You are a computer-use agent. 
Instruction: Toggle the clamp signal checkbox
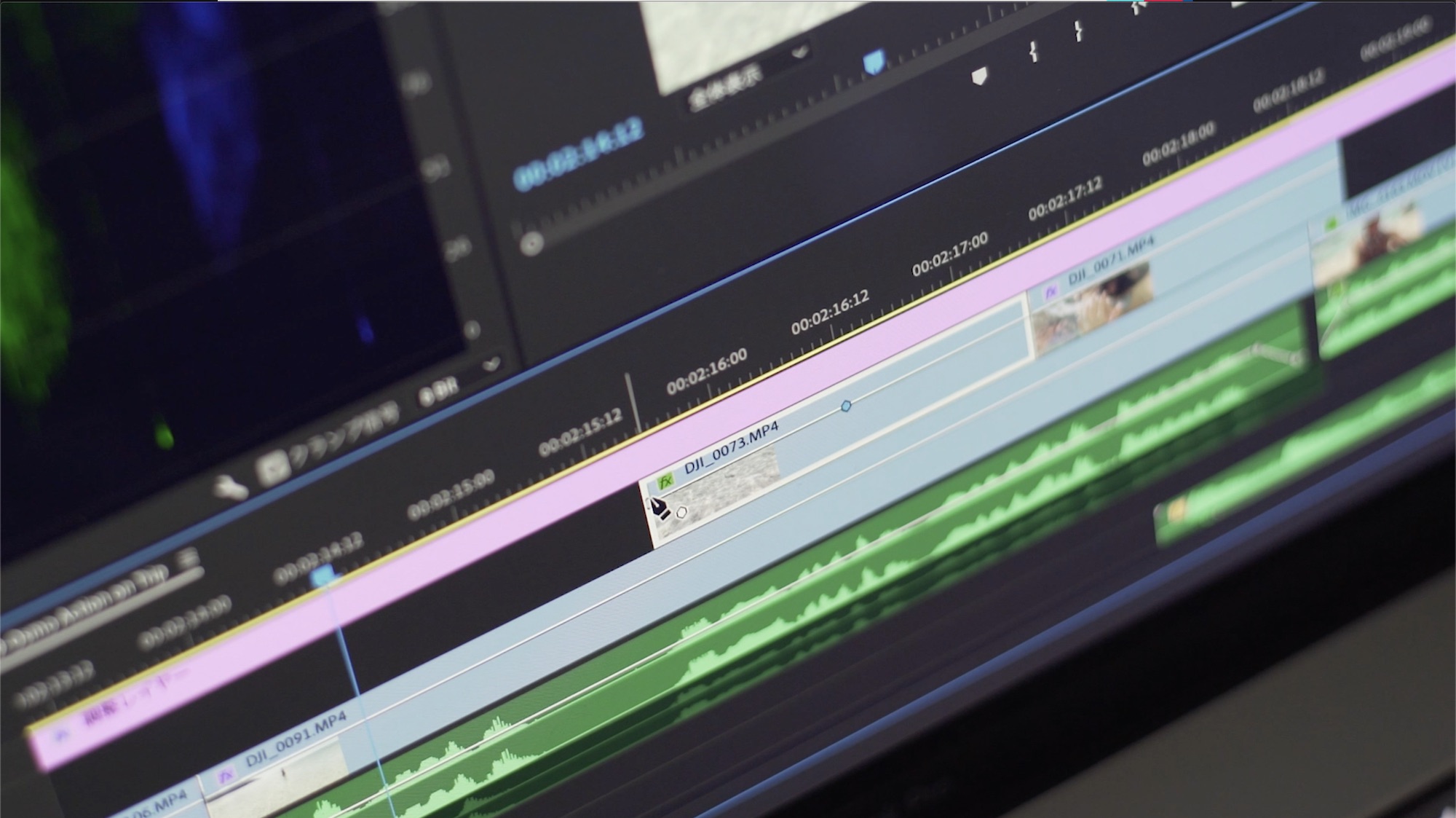click(273, 470)
